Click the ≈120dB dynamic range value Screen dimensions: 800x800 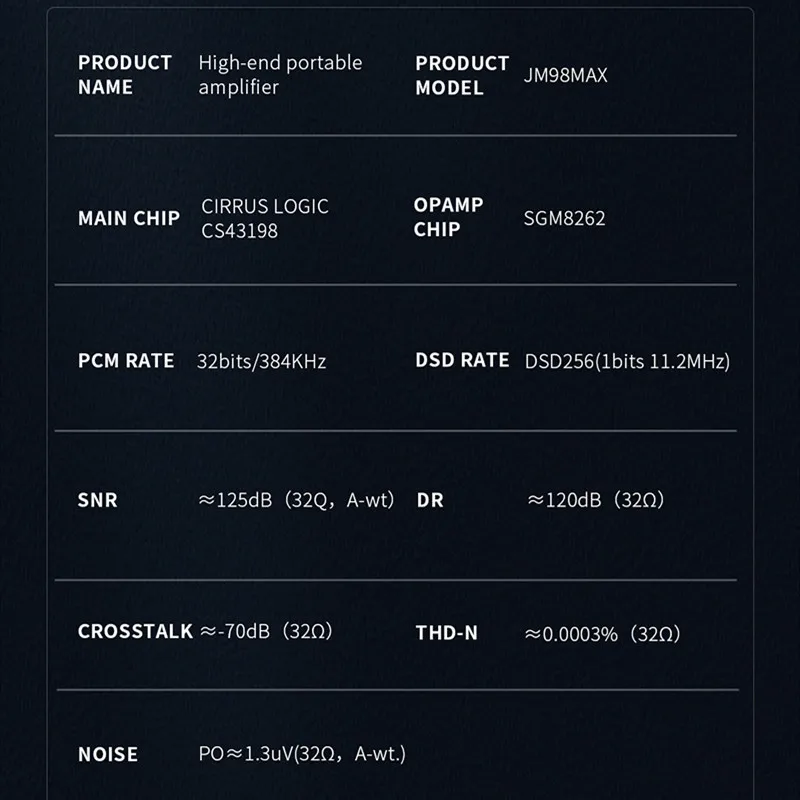595,500
